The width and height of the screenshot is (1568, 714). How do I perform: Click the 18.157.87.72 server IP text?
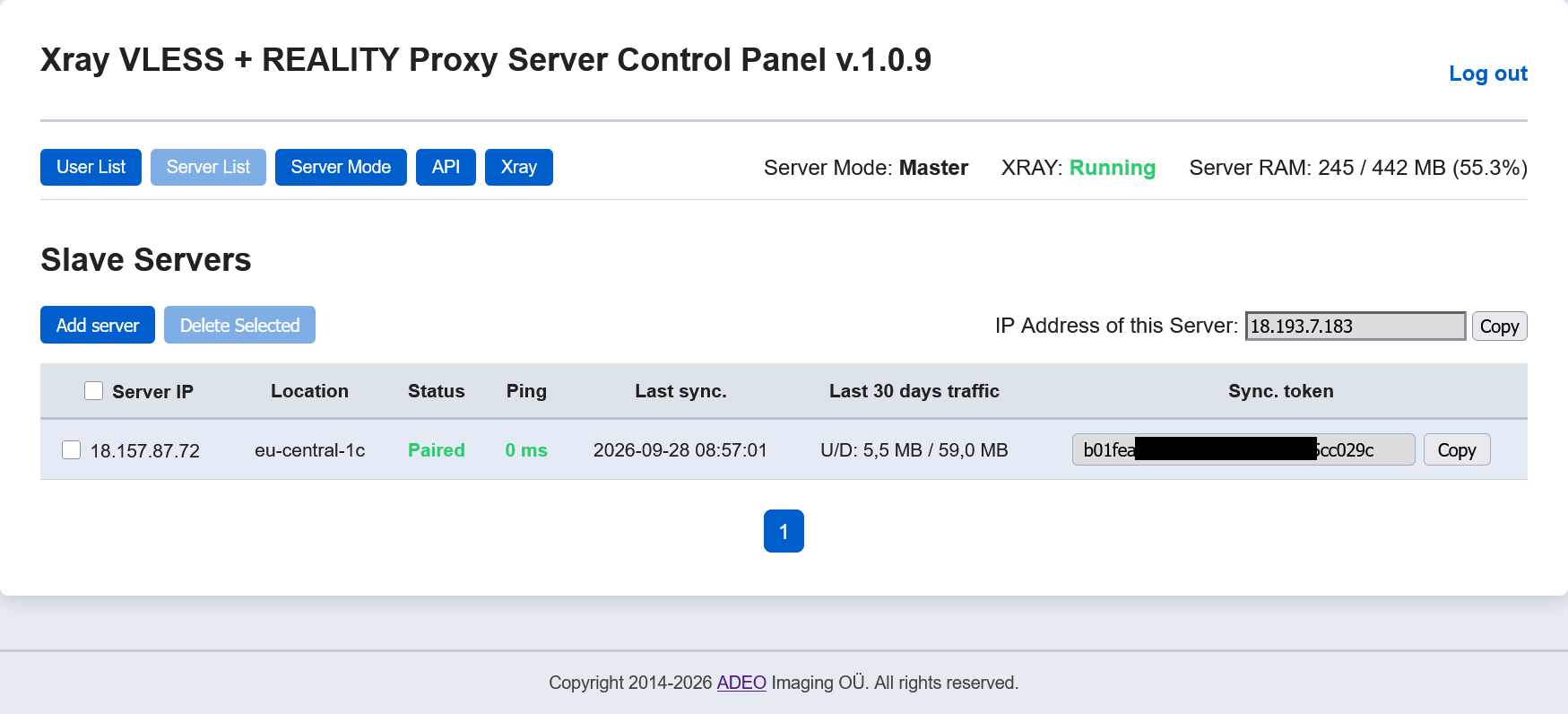pyautogui.click(x=145, y=450)
